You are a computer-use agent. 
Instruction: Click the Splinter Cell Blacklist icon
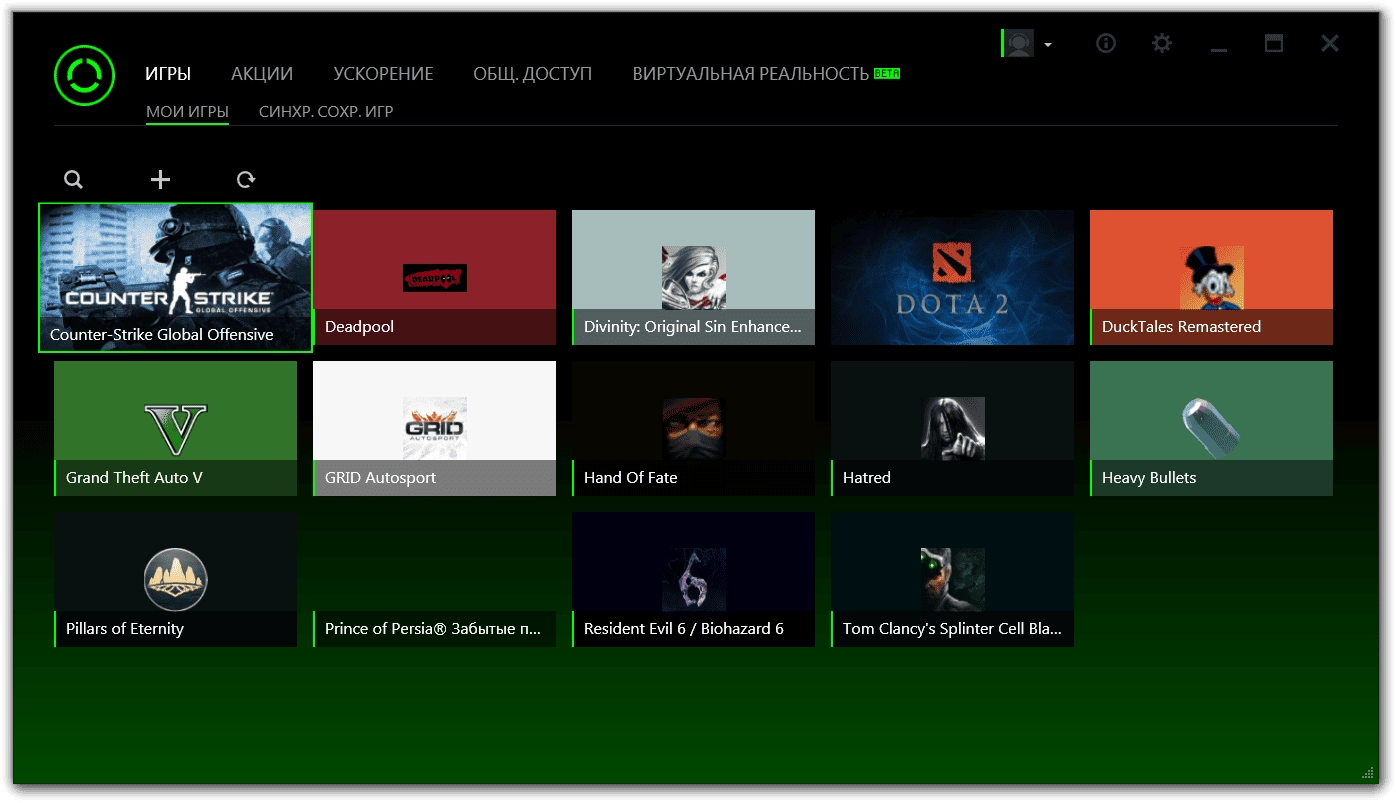point(952,580)
